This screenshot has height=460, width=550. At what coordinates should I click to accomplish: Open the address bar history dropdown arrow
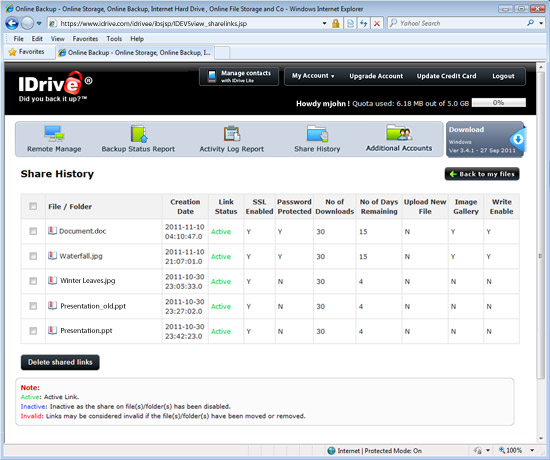[324, 24]
